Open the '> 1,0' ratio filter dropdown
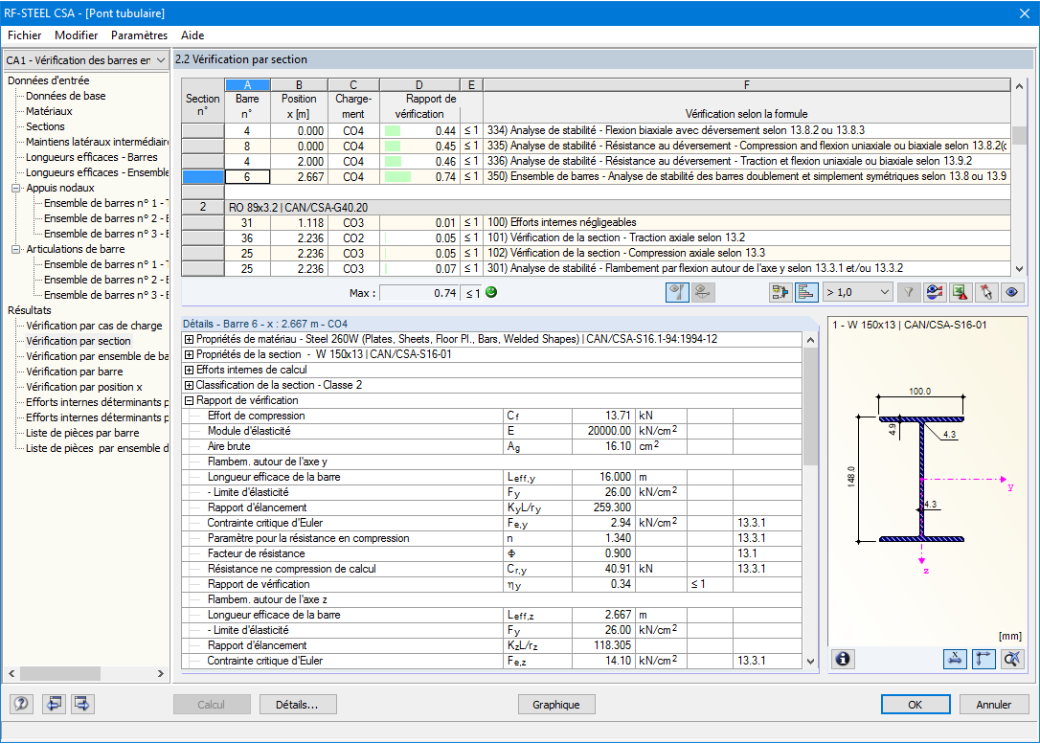This screenshot has width=1040, height=744. pos(858,292)
